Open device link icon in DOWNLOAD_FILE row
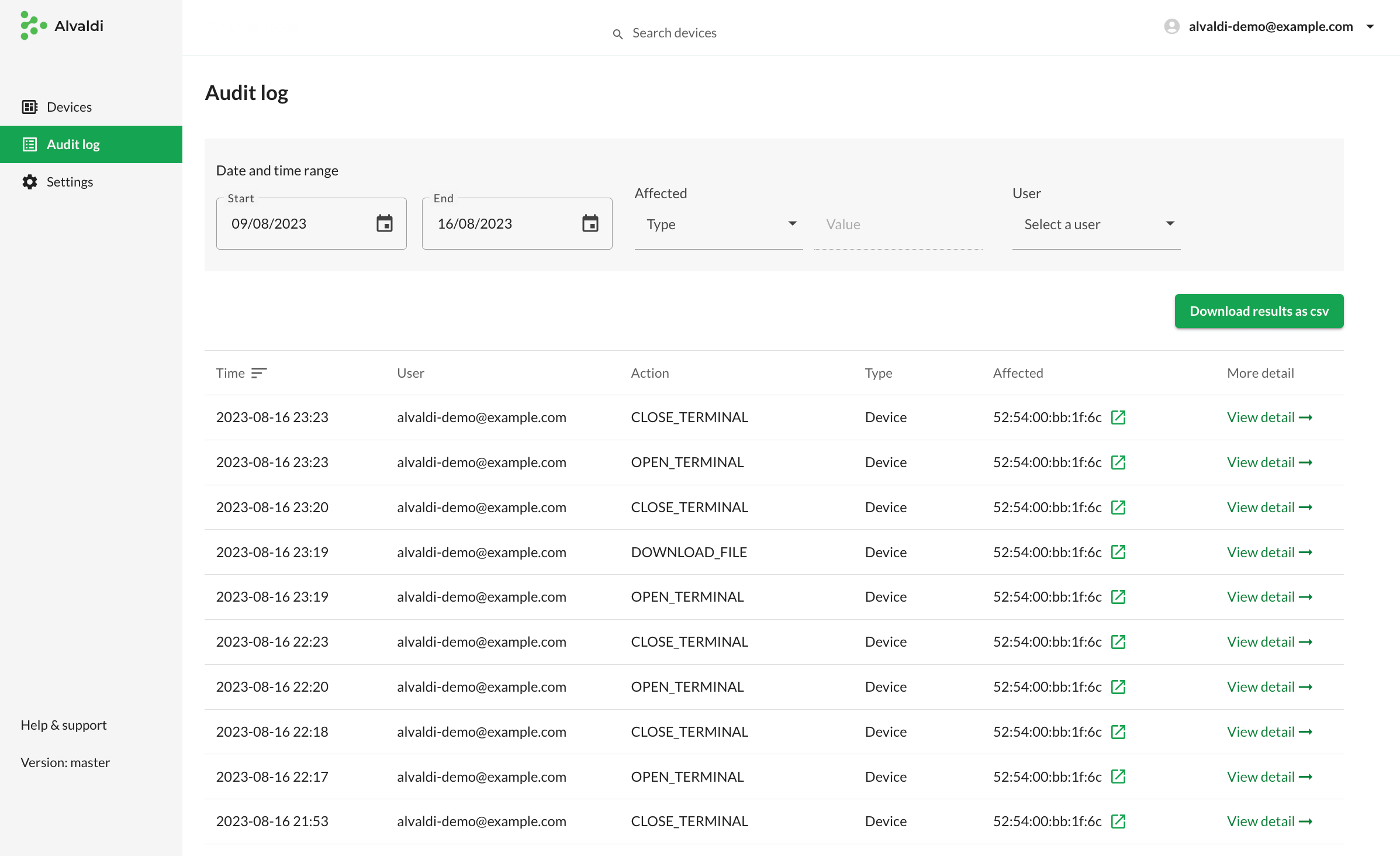 click(x=1118, y=552)
